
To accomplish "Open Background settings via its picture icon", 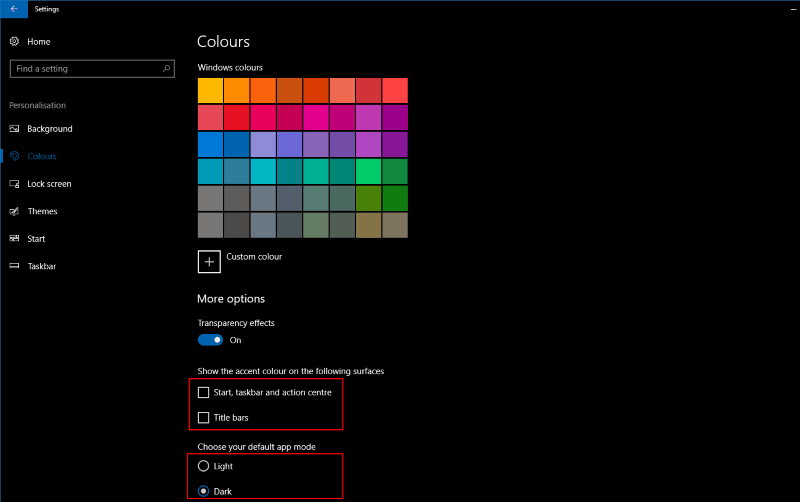I will pos(14,129).
